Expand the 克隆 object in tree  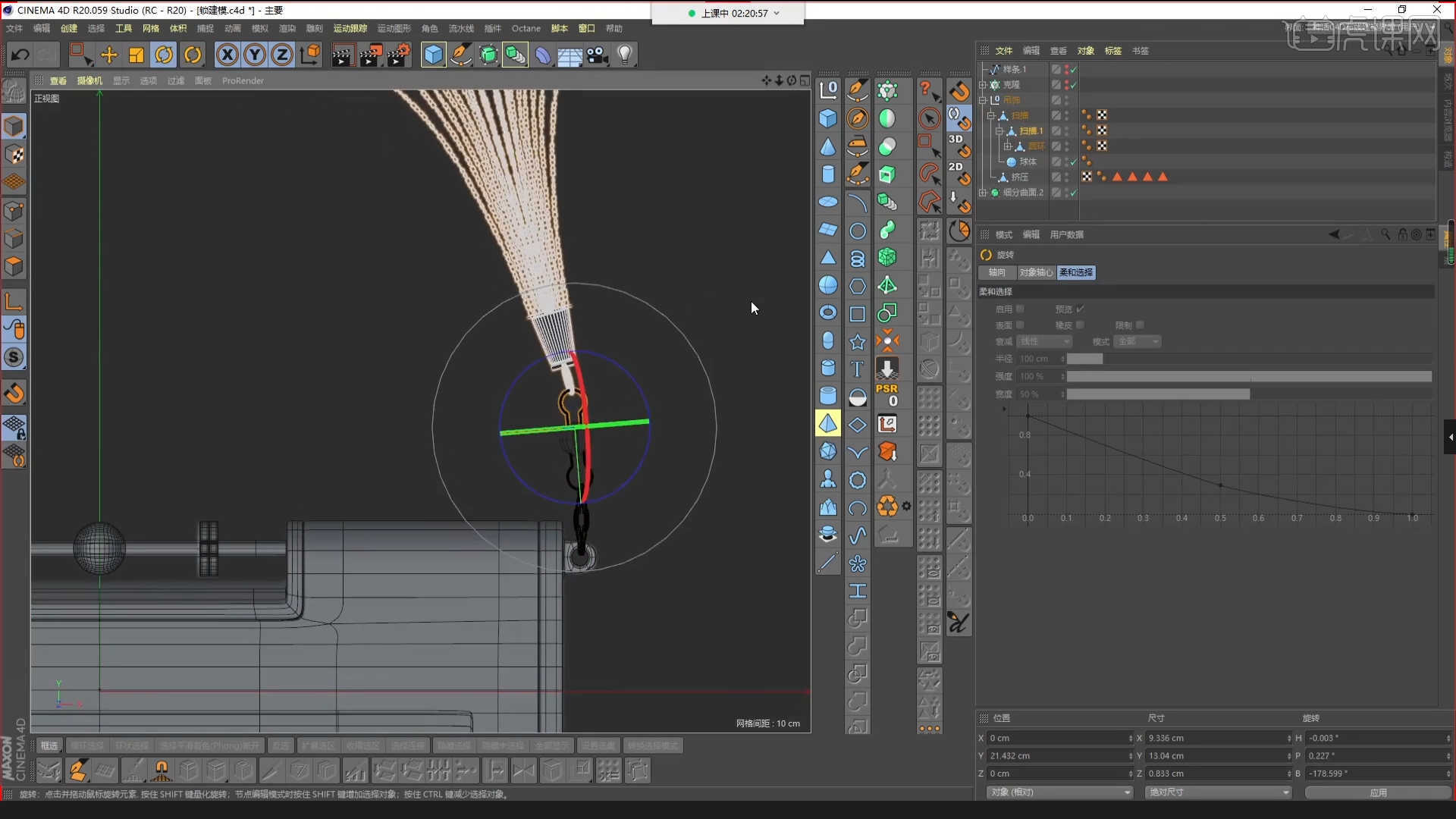[983, 85]
